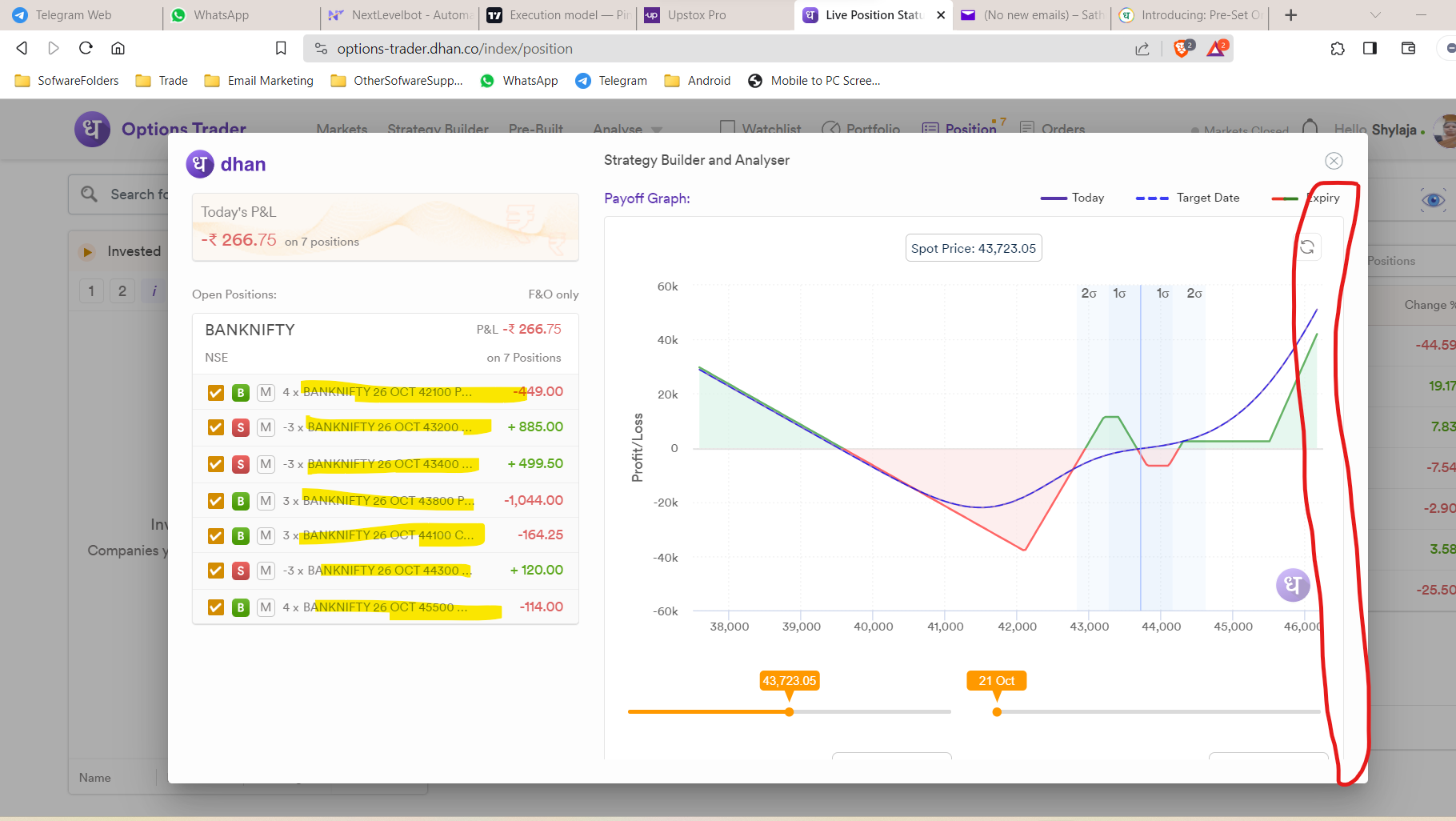Click the payoff graph refresh icon
Screen dimensions: 1456x821
click(x=1307, y=247)
